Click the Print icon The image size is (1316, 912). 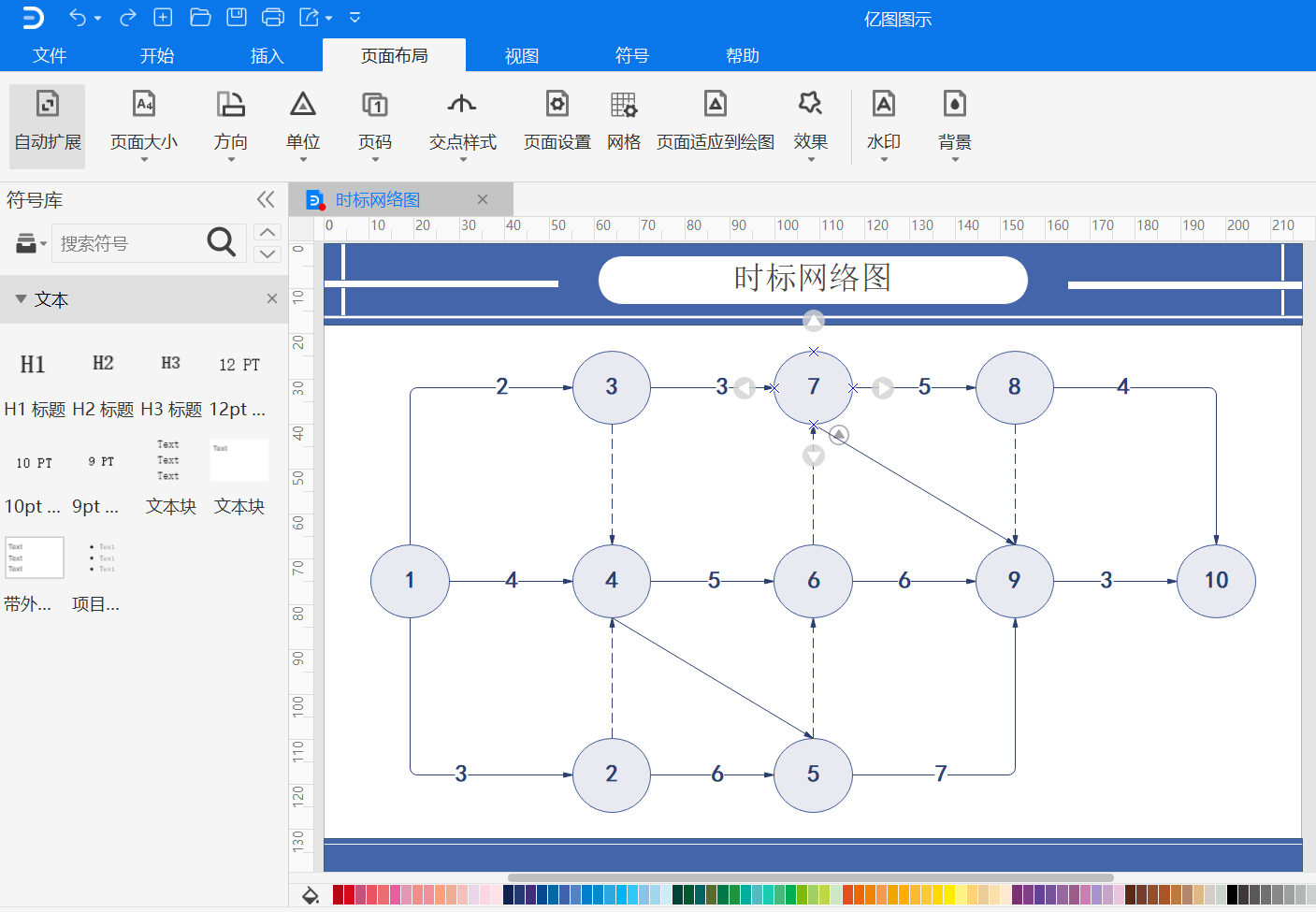tap(273, 17)
